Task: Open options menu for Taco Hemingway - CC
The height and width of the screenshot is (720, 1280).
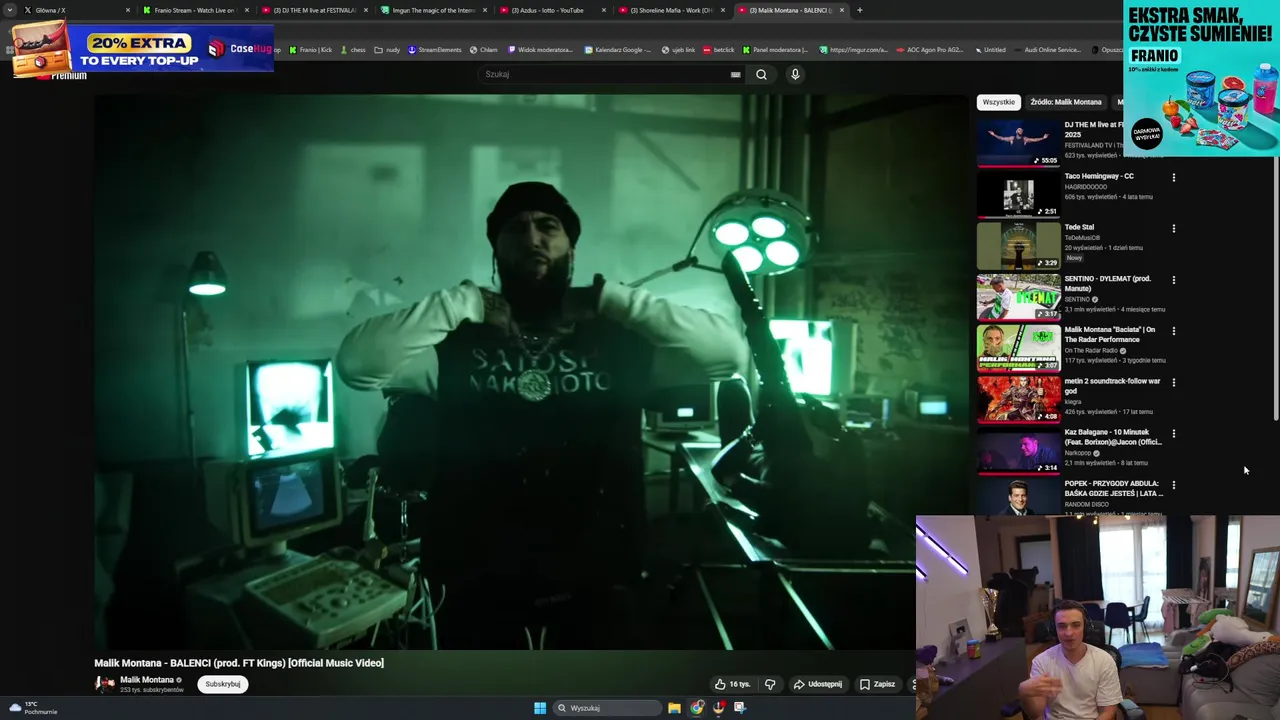Action: click(x=1174, y=177)
